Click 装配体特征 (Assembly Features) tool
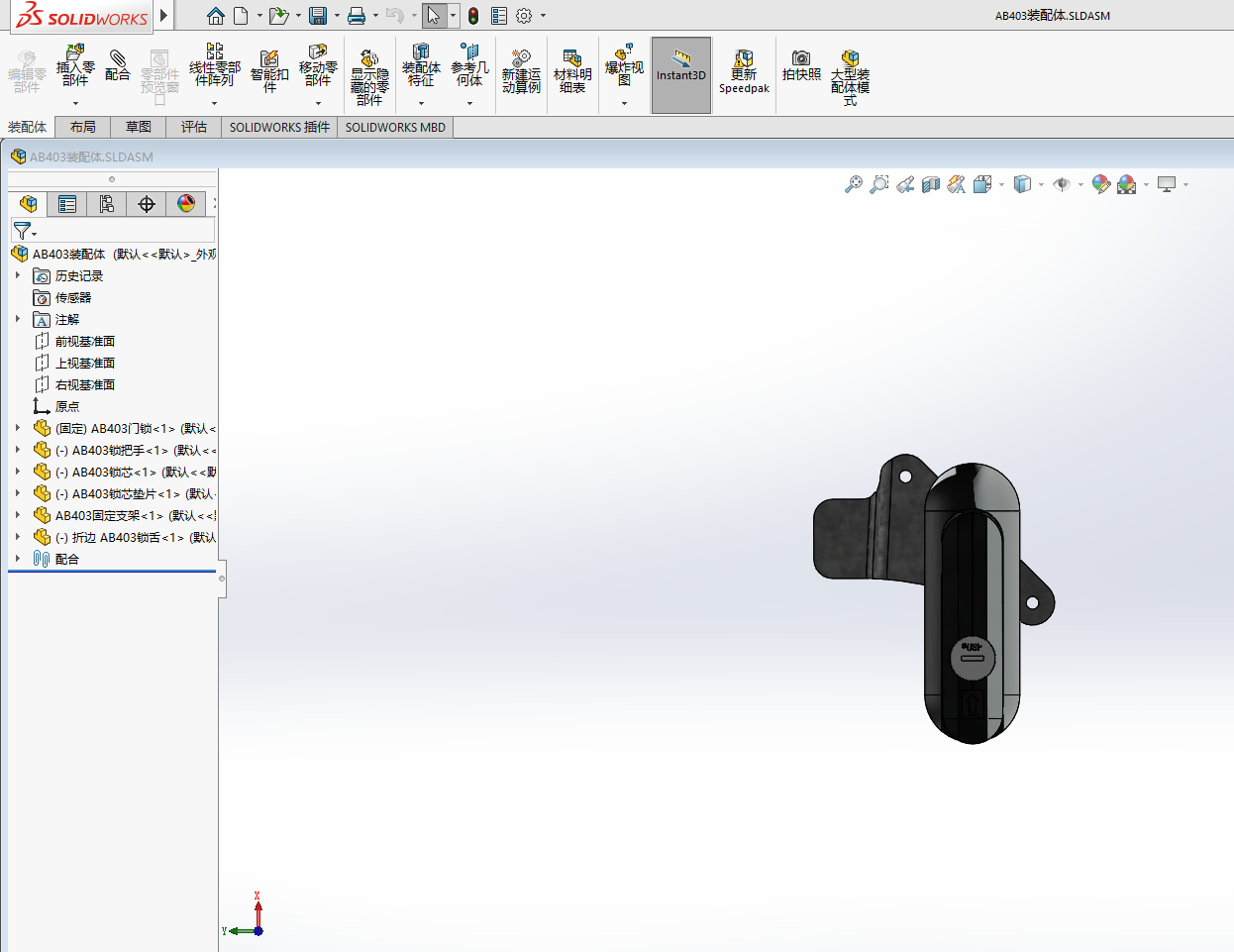 coord(421,65)
